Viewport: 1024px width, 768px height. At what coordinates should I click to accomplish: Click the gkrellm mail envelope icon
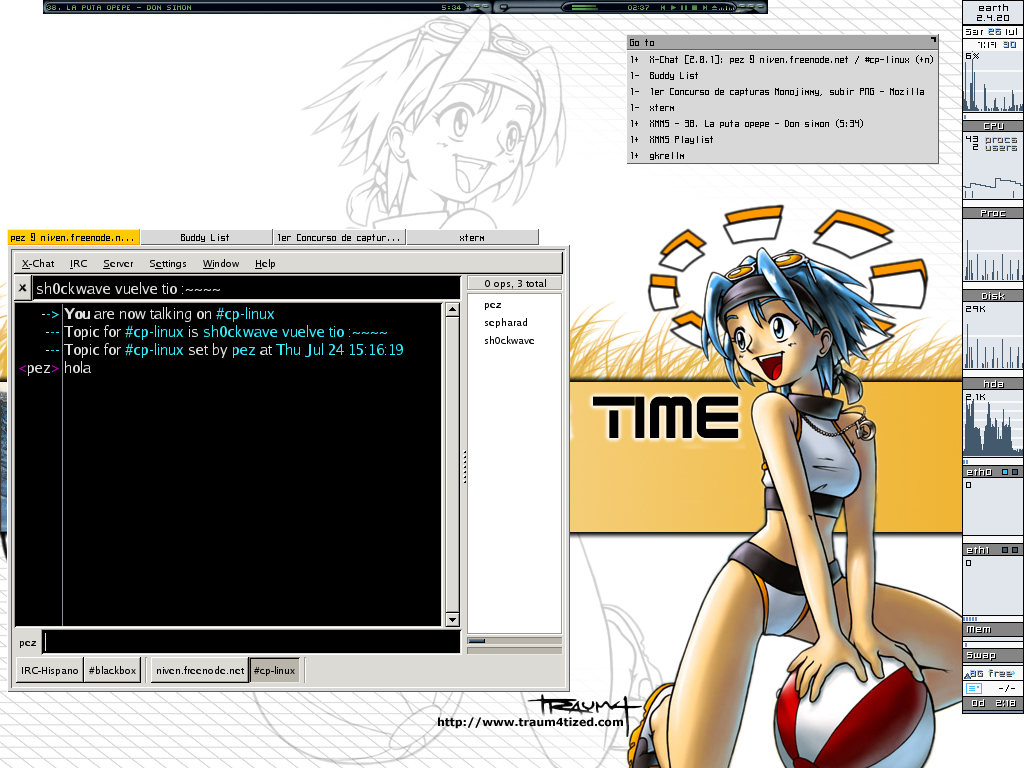(974, 688)
